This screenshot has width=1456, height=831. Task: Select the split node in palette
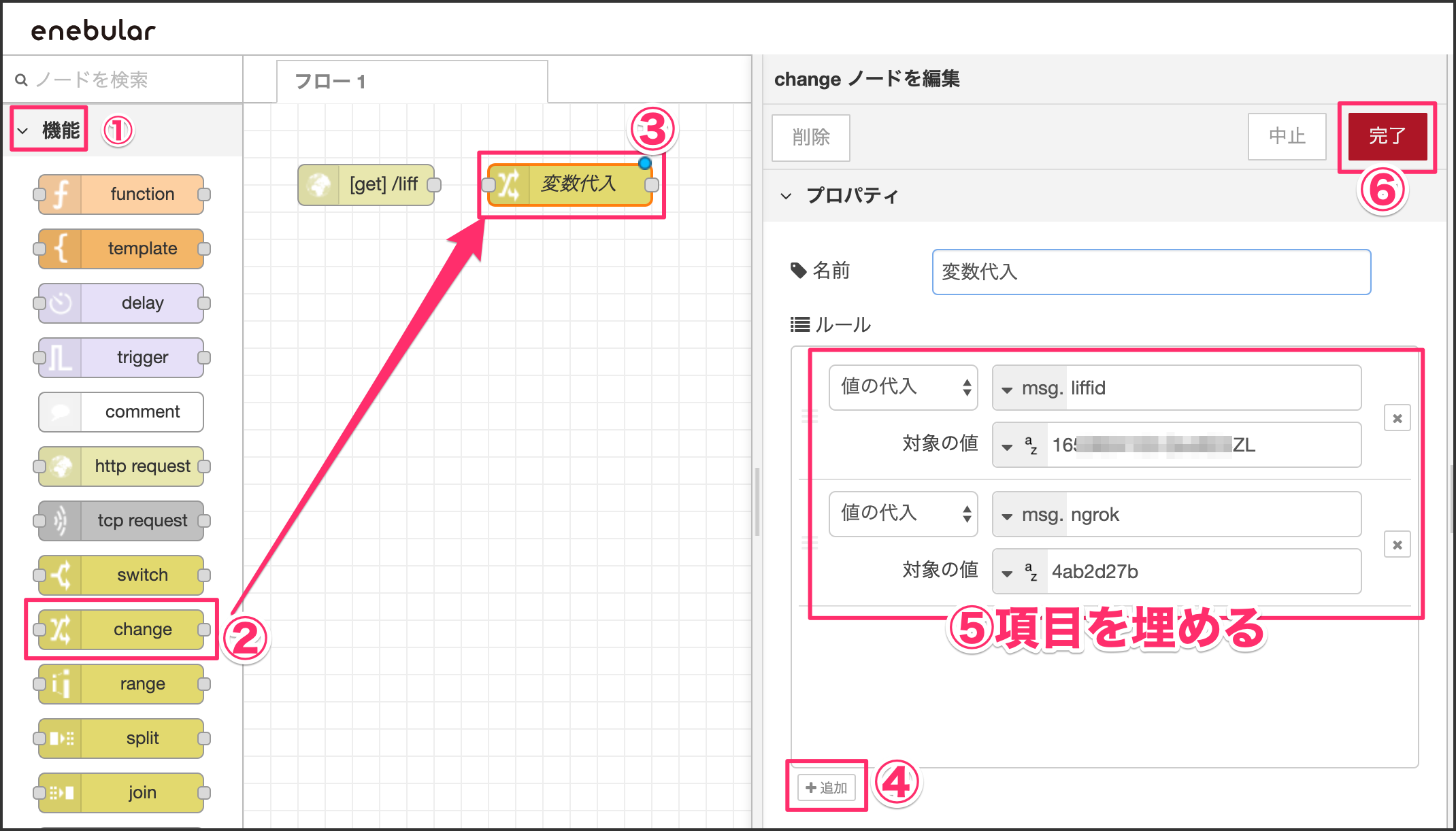pyautogui.click(x=122, y=739)
